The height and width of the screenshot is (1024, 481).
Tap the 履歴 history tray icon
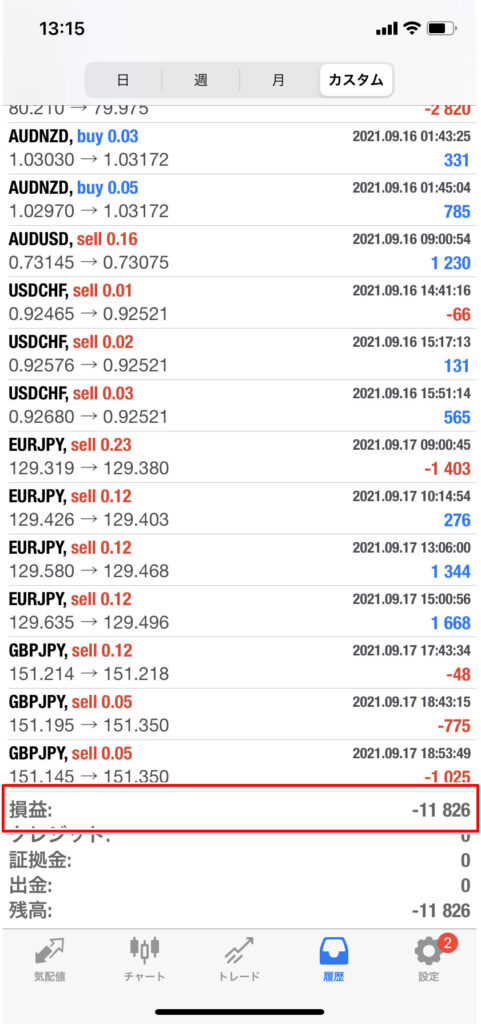coord(334,953)
